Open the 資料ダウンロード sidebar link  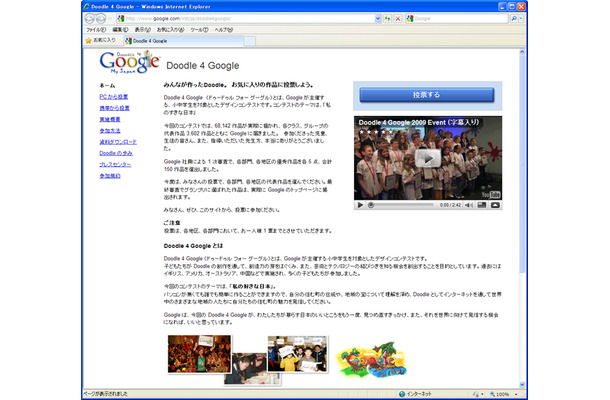pos(118,142)
